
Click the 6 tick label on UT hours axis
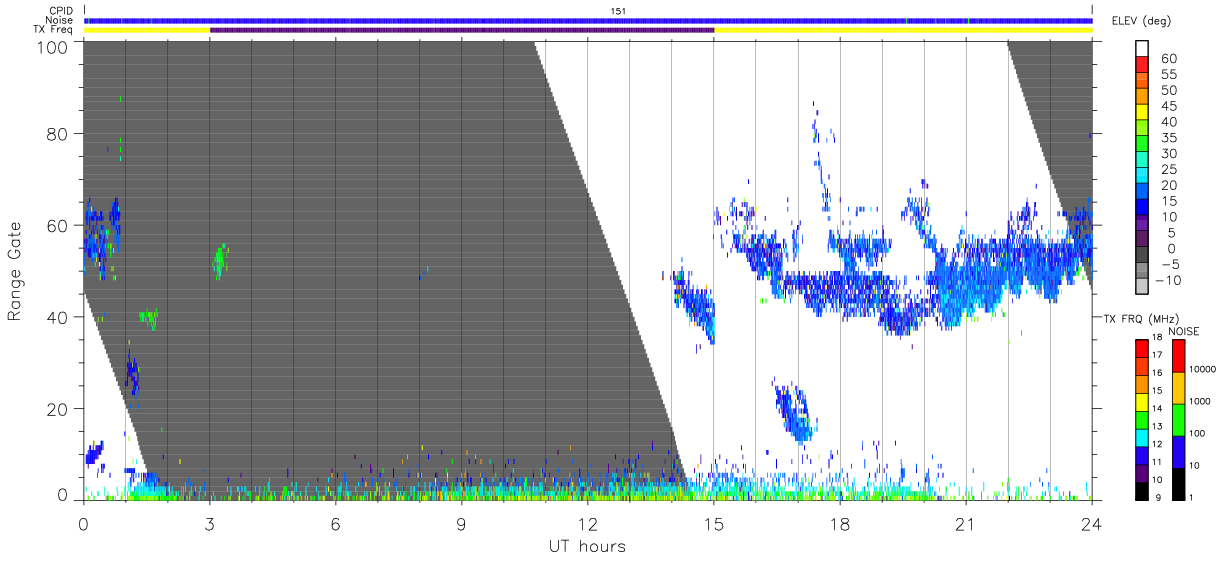pos(336,523)
